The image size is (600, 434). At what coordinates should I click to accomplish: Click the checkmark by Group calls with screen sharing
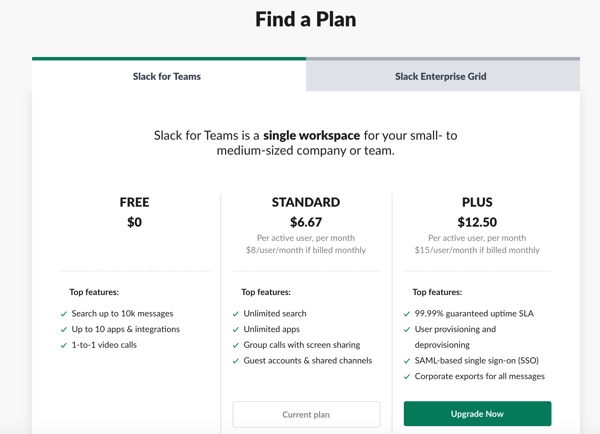tap(235, 346)
